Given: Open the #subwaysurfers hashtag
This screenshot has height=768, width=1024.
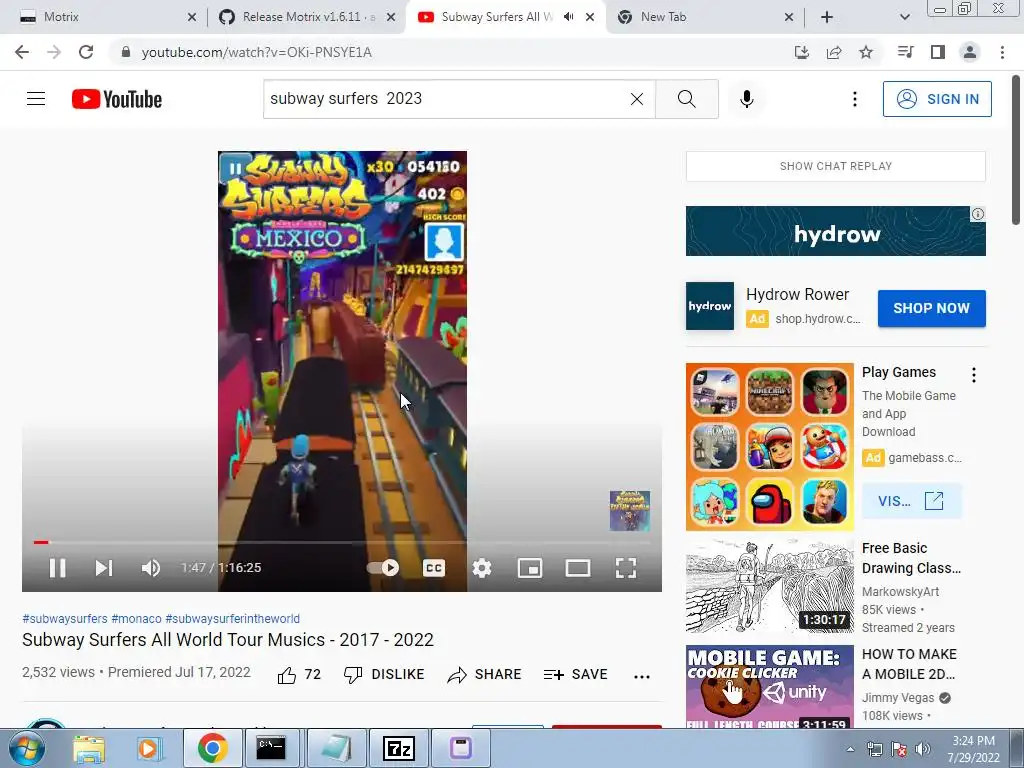Looking at the screenshot, I should point(65,618).
